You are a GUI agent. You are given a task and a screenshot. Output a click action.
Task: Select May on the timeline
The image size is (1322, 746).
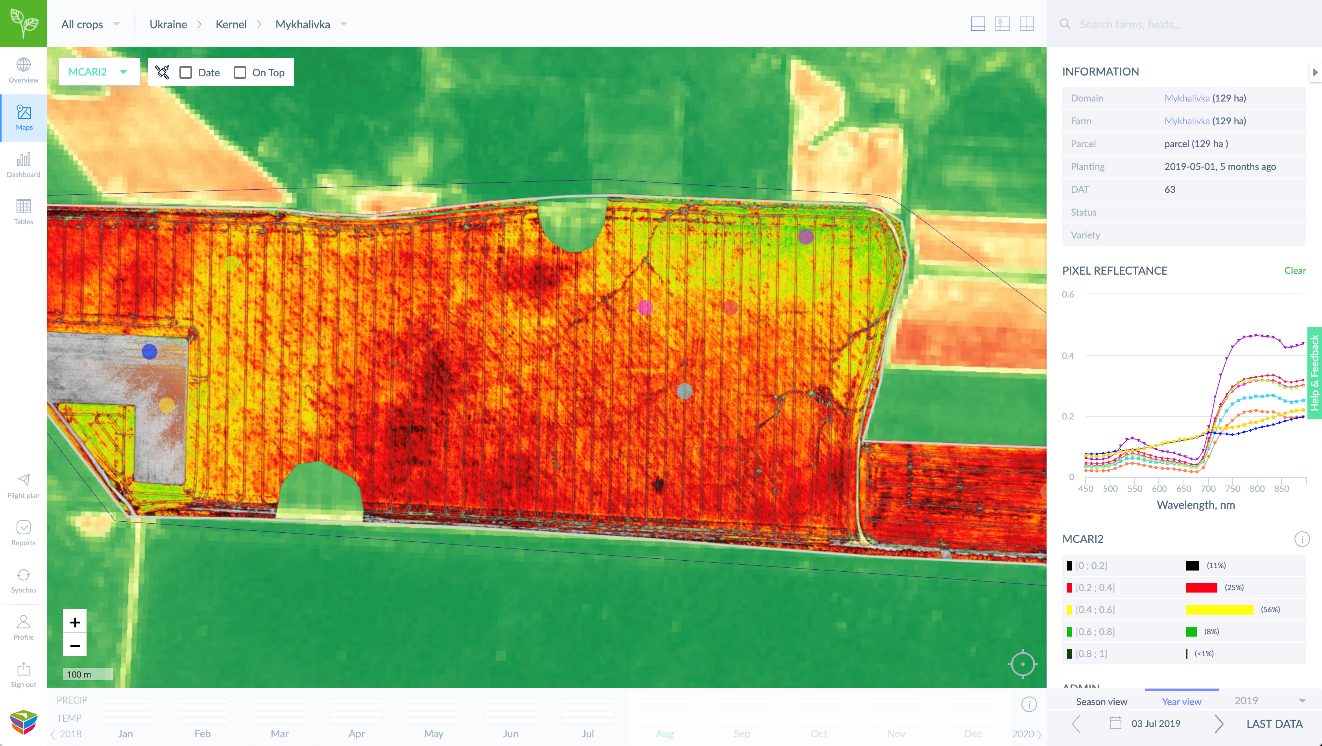point(433,734)
